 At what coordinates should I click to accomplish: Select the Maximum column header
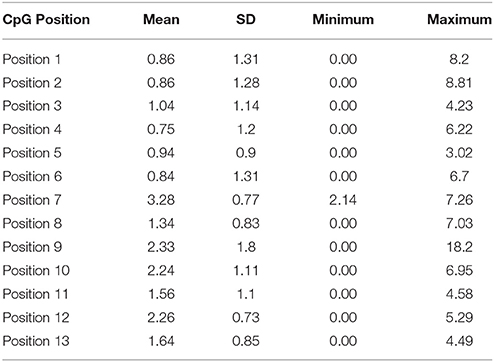[459, 20]
